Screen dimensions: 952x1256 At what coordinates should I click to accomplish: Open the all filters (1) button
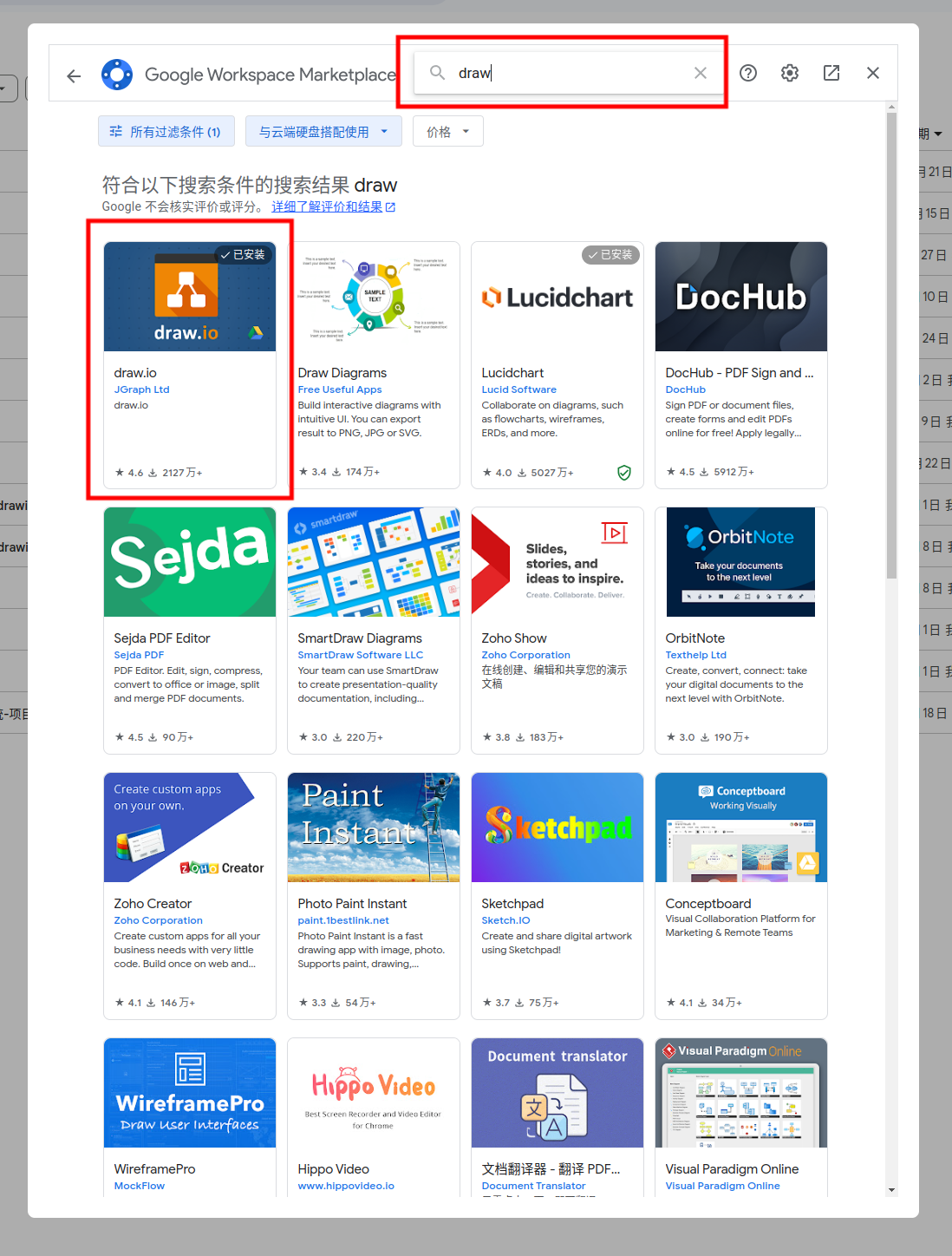click(x=166, y=132)
